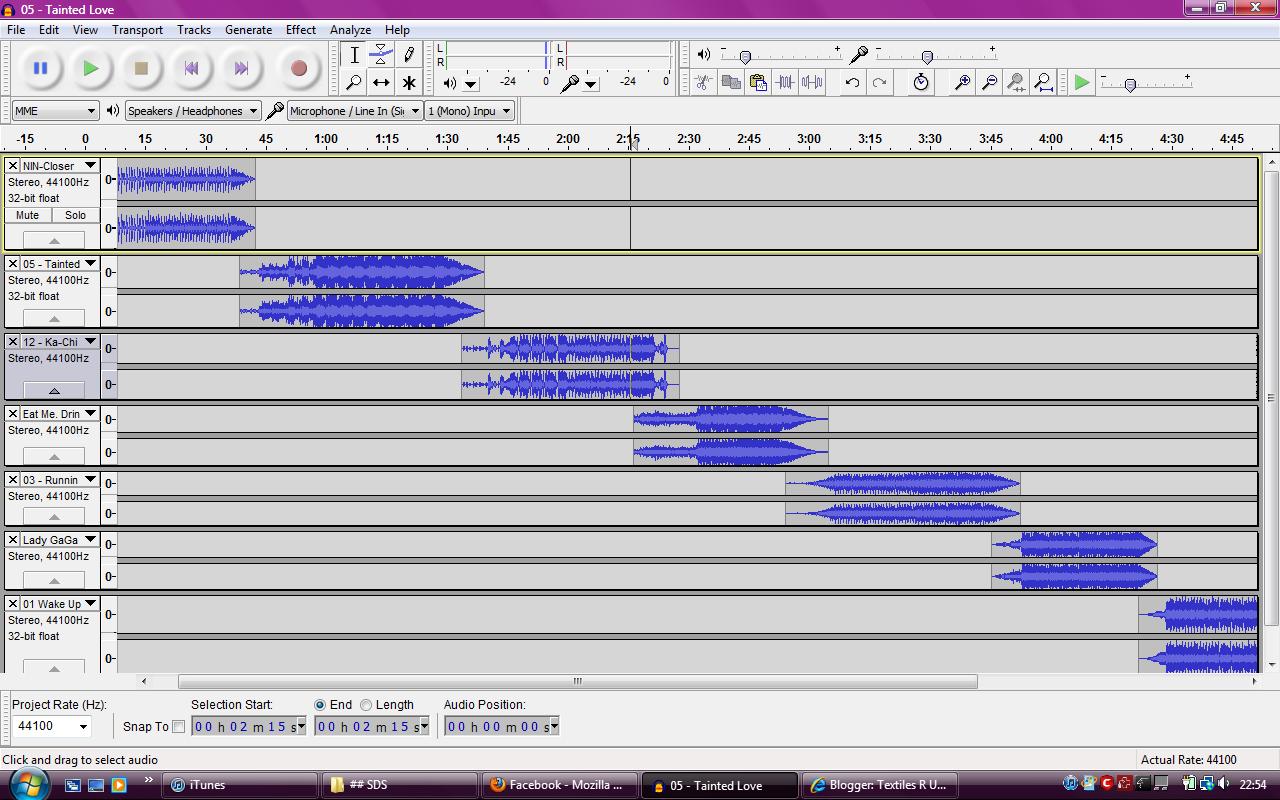
Task: Switch to the ## SDS taskbar folder
Action: [399, 785]
